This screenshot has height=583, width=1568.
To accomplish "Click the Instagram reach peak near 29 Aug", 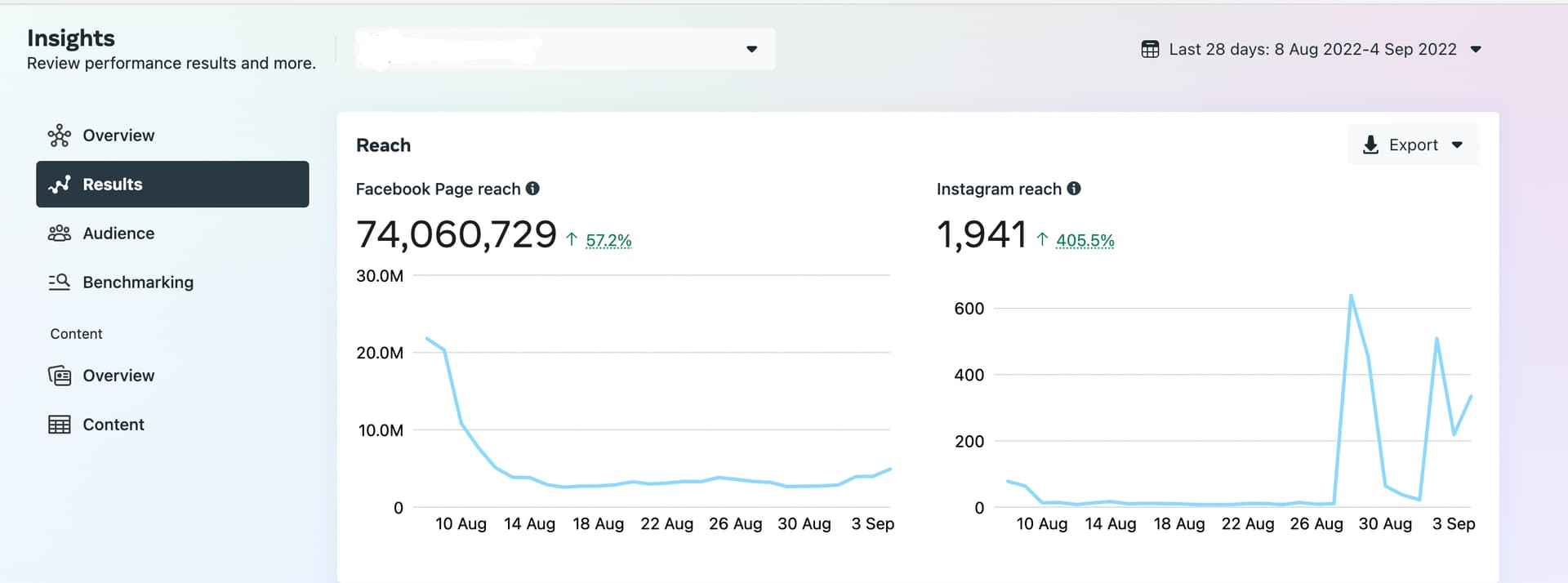I will coord(1351,296).
